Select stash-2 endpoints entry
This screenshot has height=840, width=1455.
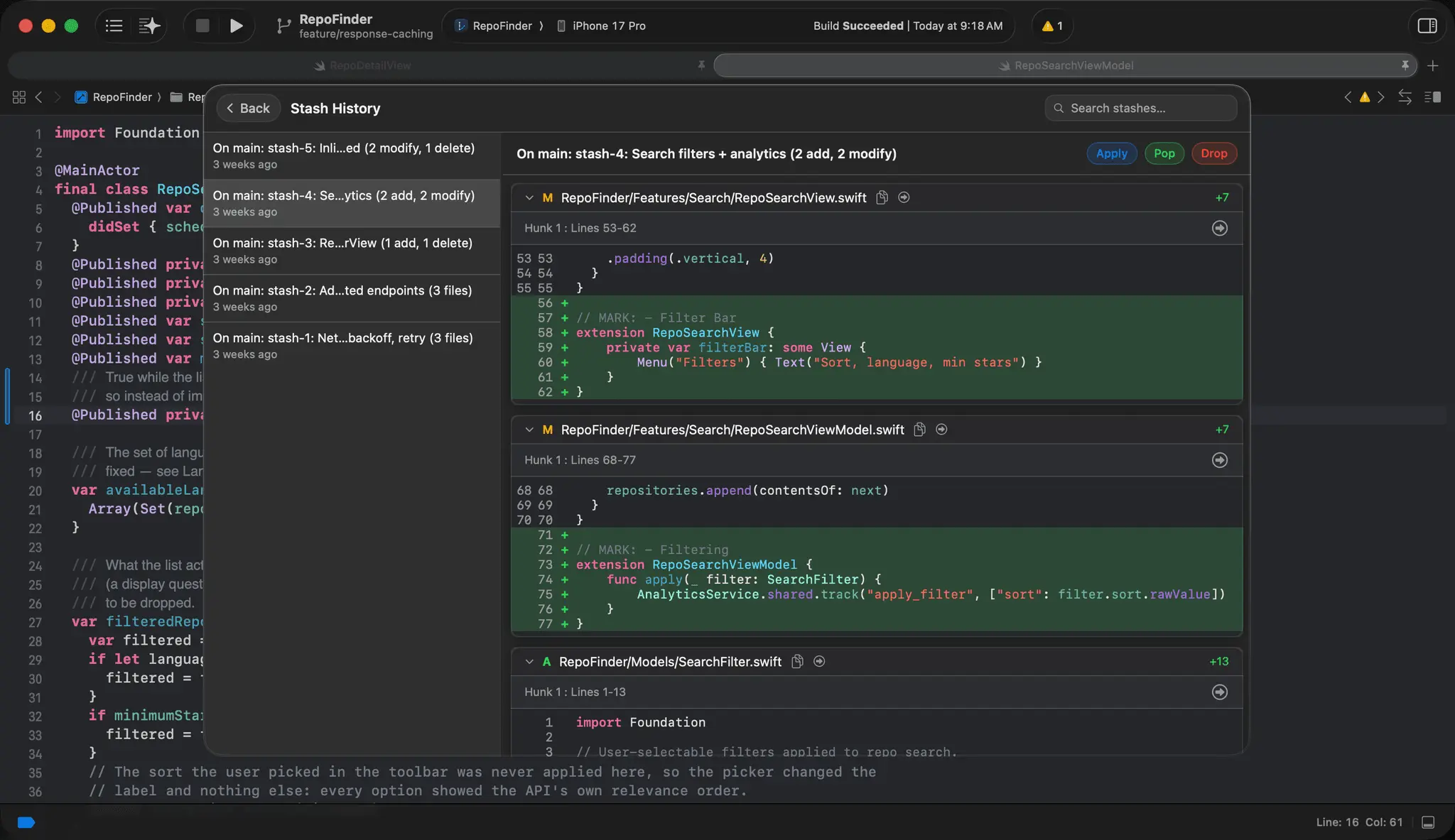pyautogui.click(x=352, y=298)
